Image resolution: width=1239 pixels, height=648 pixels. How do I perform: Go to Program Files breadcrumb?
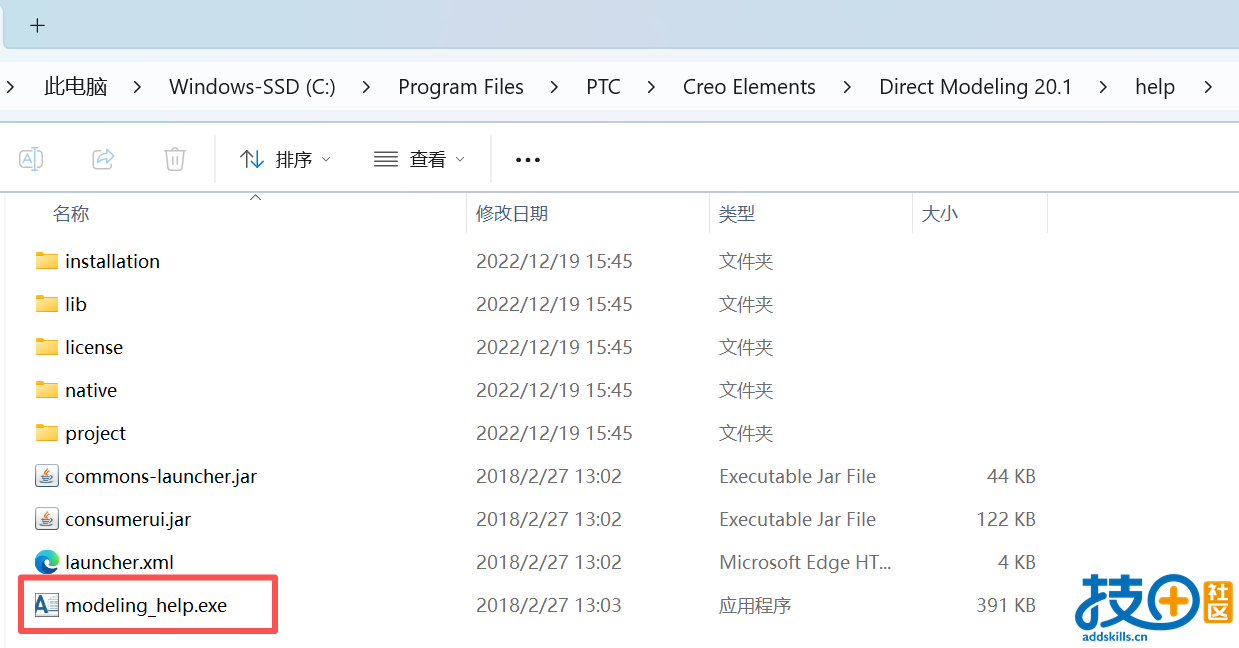(461, 87)
